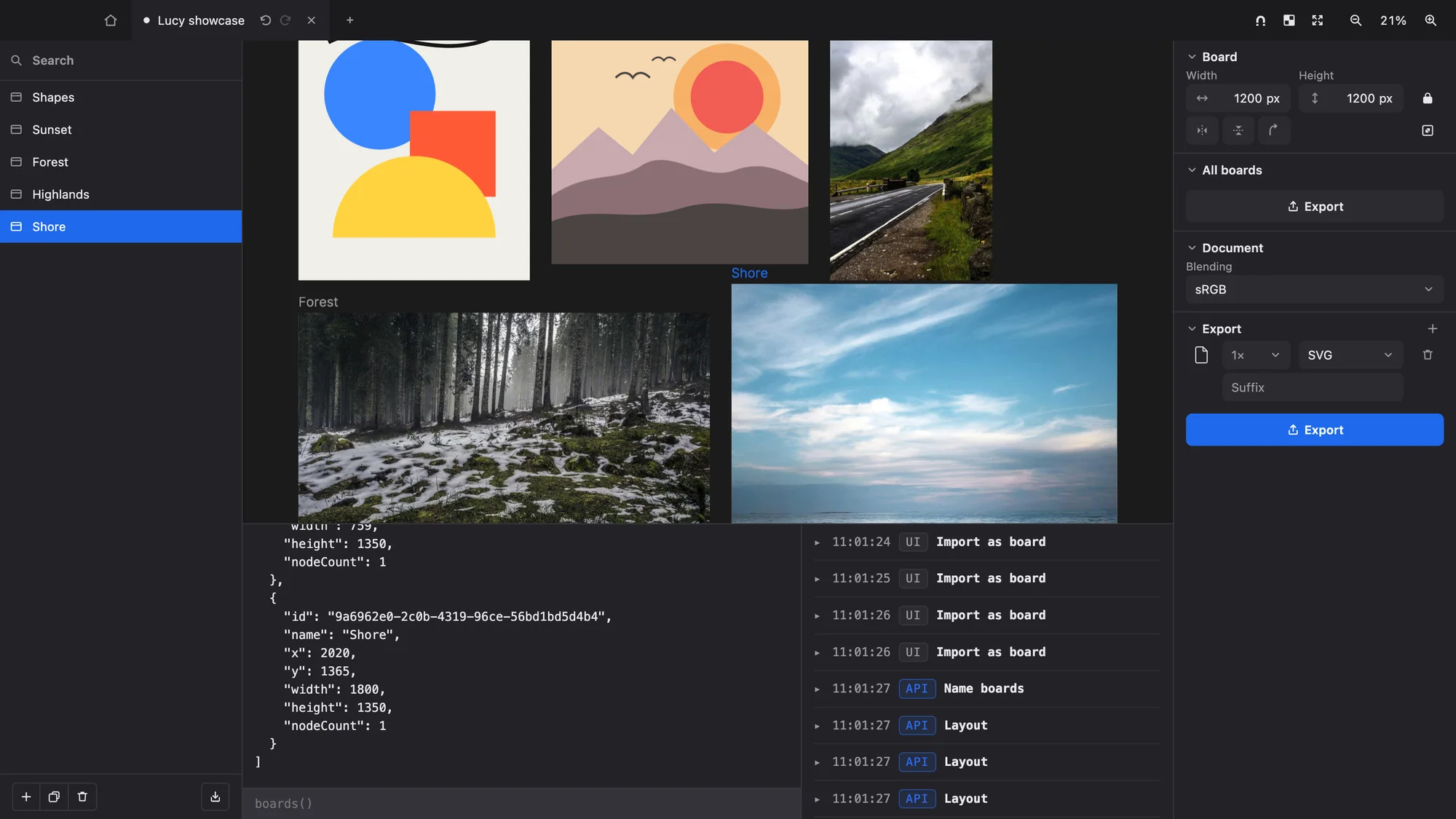This screenshot has width=1456, height=819.
Task: Duplicate the selected board
Action: 54,796
